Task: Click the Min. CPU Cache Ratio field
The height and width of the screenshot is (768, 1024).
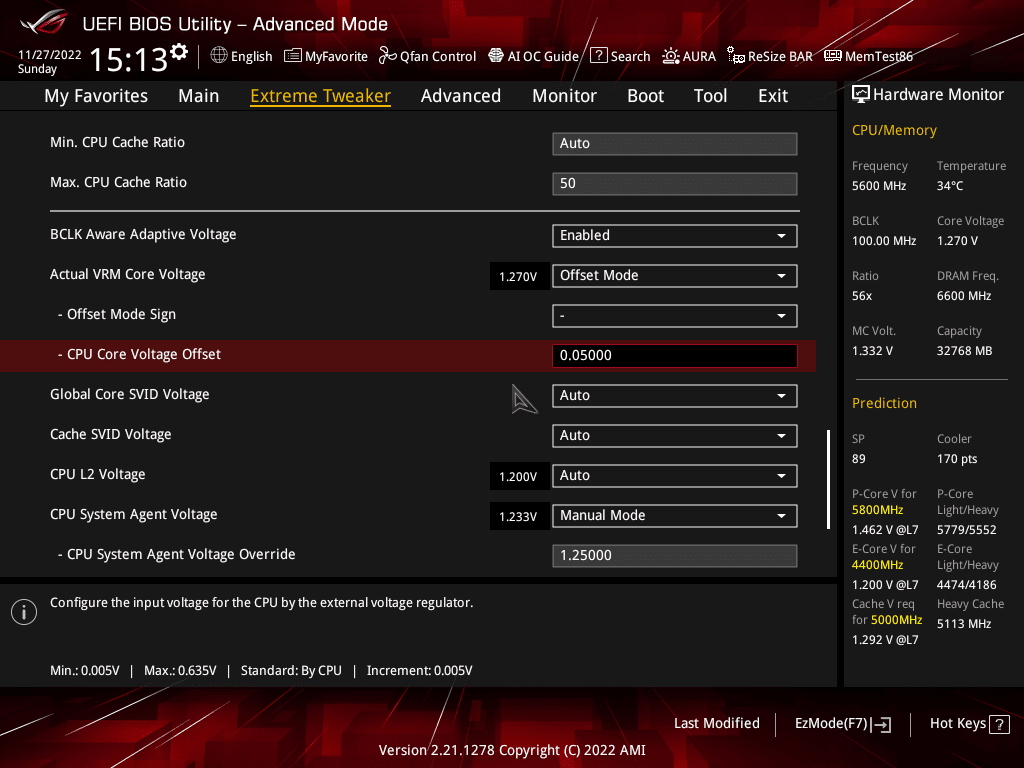Action: point(675,144)
